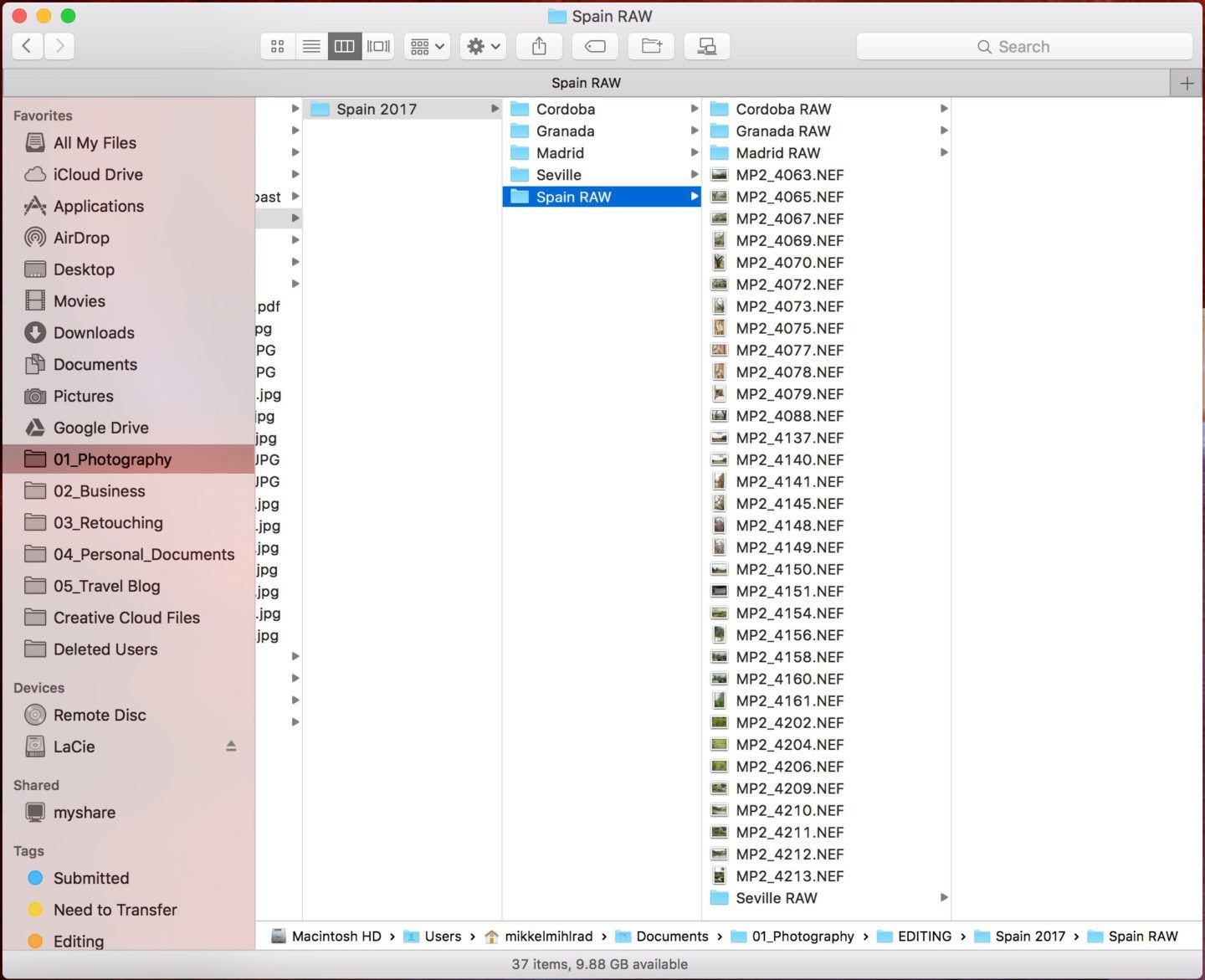This screenshot has height=980, width=1205.
Task: Click the Share toolbar button
Action: point(539,46)
